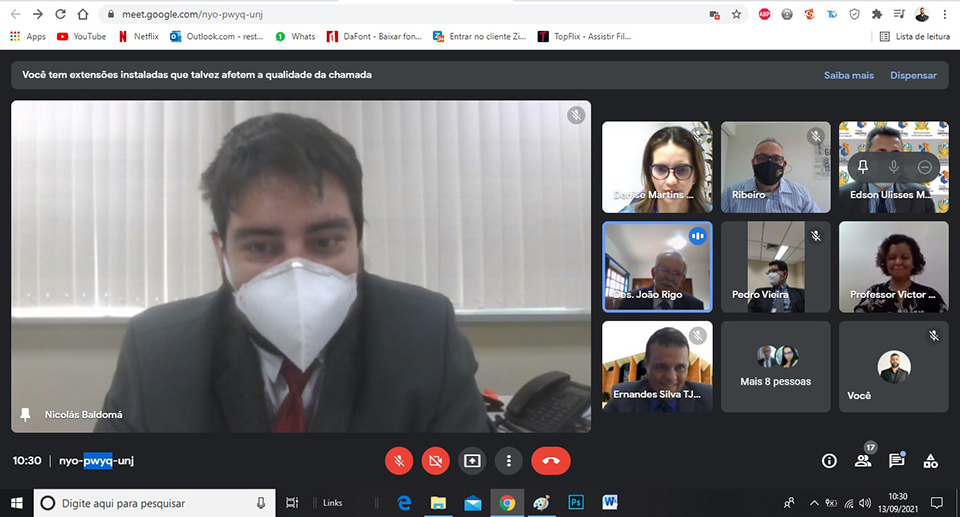The height and width of the screenshot is (517, 960).
Task: Show the participants list panel
Action: (862, 461)
